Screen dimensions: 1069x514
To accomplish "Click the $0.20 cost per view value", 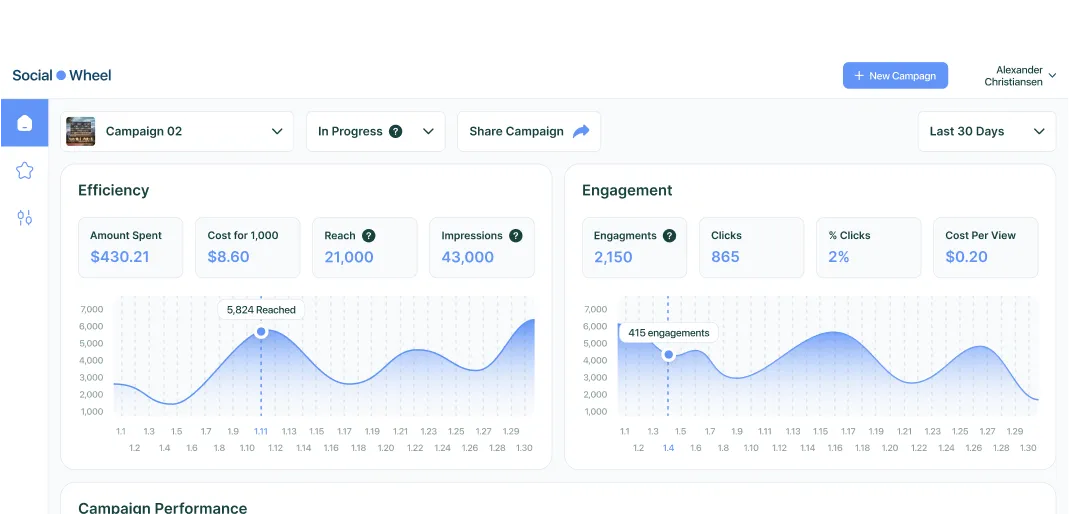I will [967, 257].
